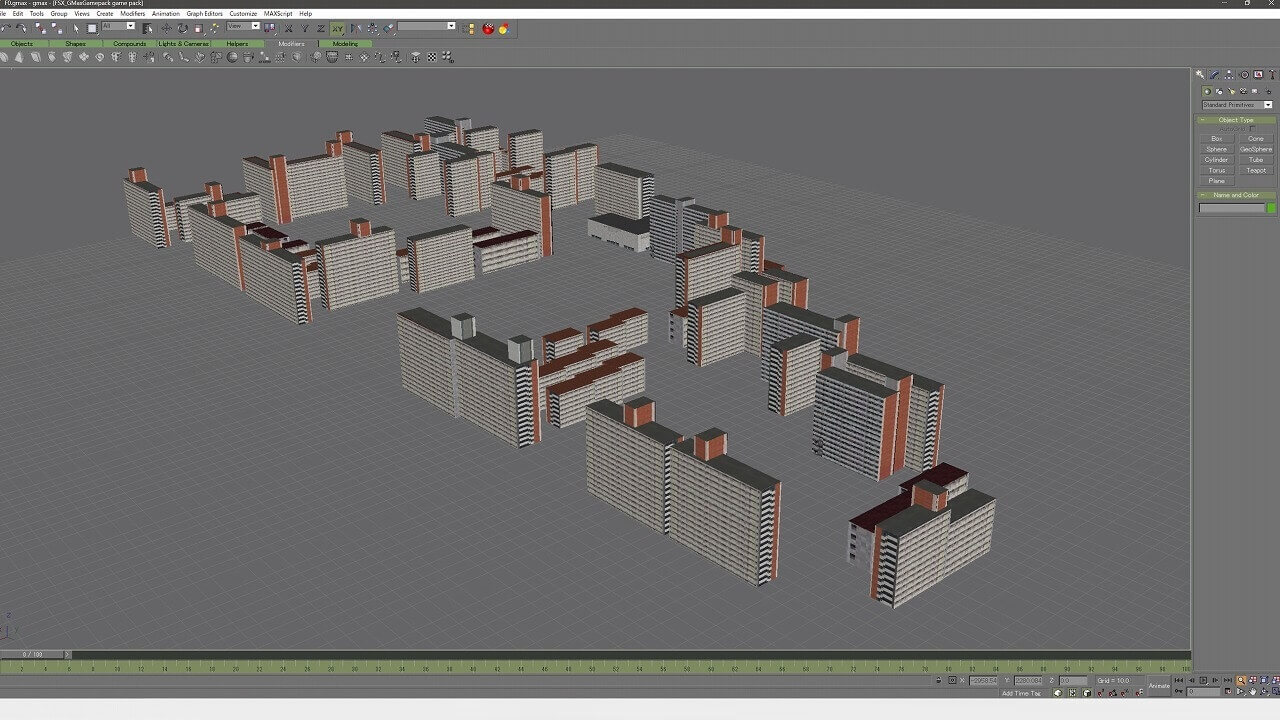Select the Rotate transform tool
The width and height of the screenshot is (1280, 720).
pos(182,28)
